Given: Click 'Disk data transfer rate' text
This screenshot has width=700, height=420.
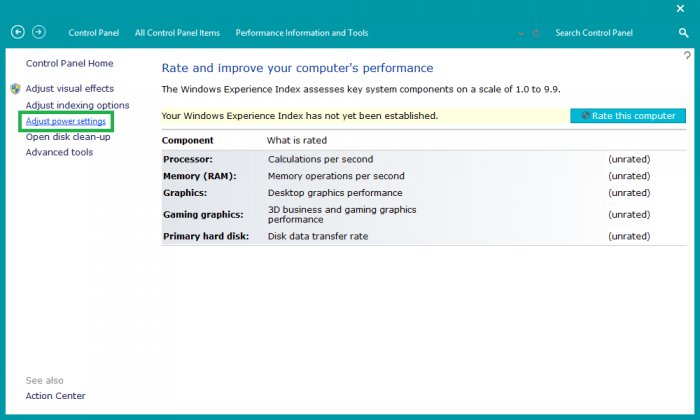Looking at the screenshot, I should [x=318, y=236].
